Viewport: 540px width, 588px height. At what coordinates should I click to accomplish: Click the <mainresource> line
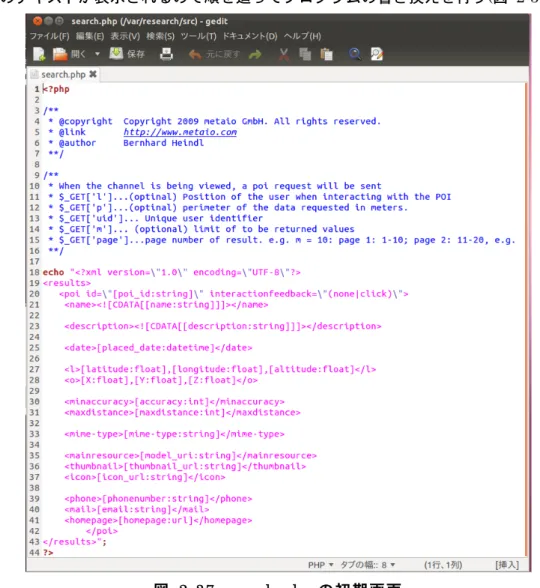click(x=190, y=456)
